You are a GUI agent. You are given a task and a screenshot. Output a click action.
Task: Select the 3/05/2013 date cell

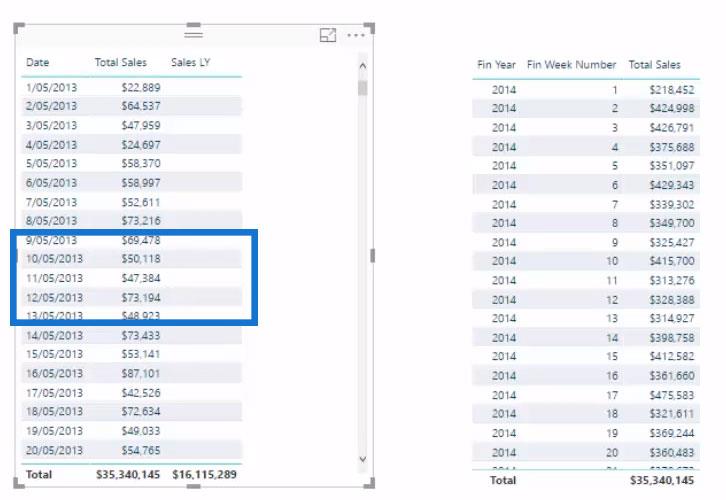(51, 125)
